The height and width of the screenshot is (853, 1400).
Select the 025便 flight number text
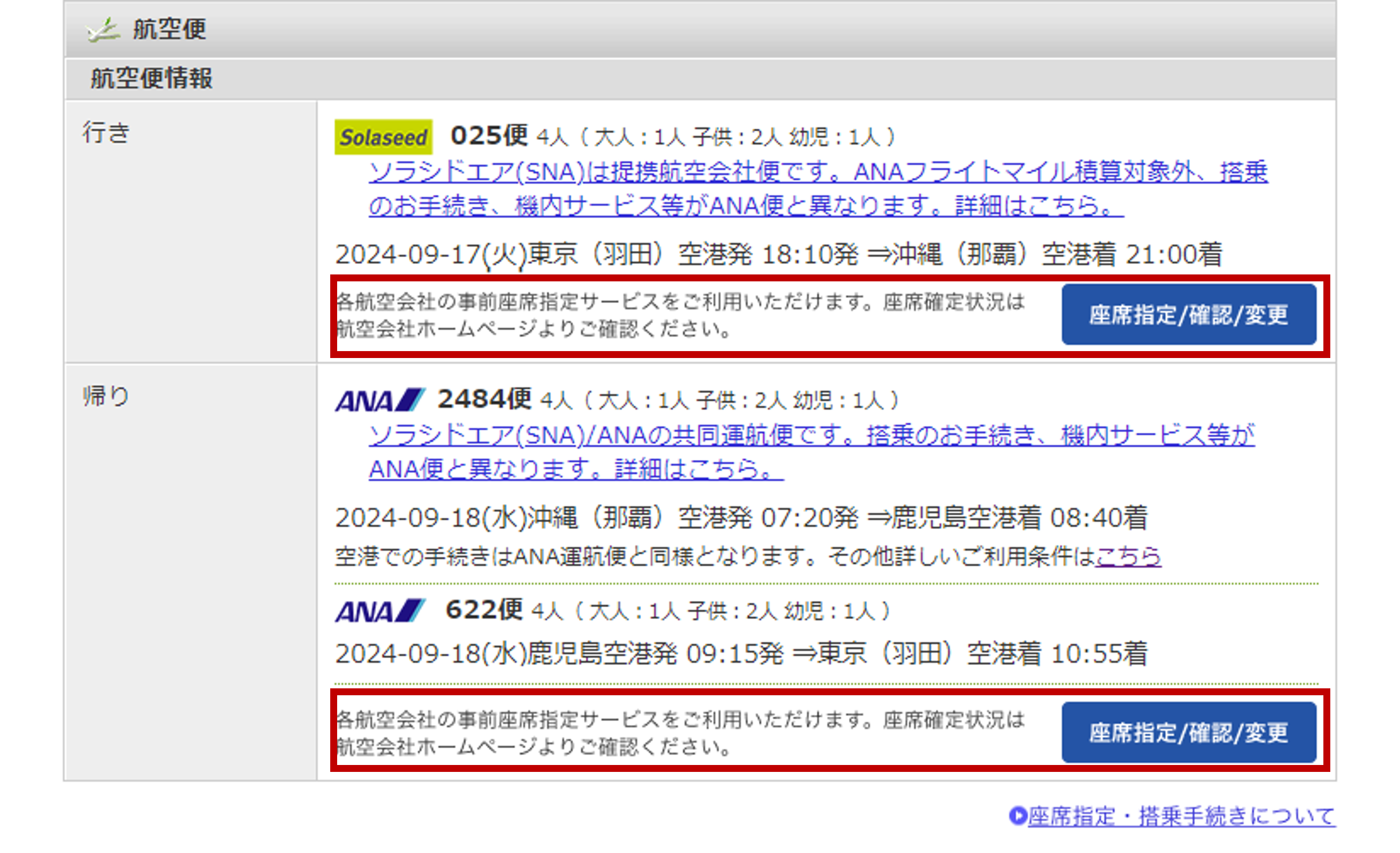pyautogui.click(x=488, y=136)
